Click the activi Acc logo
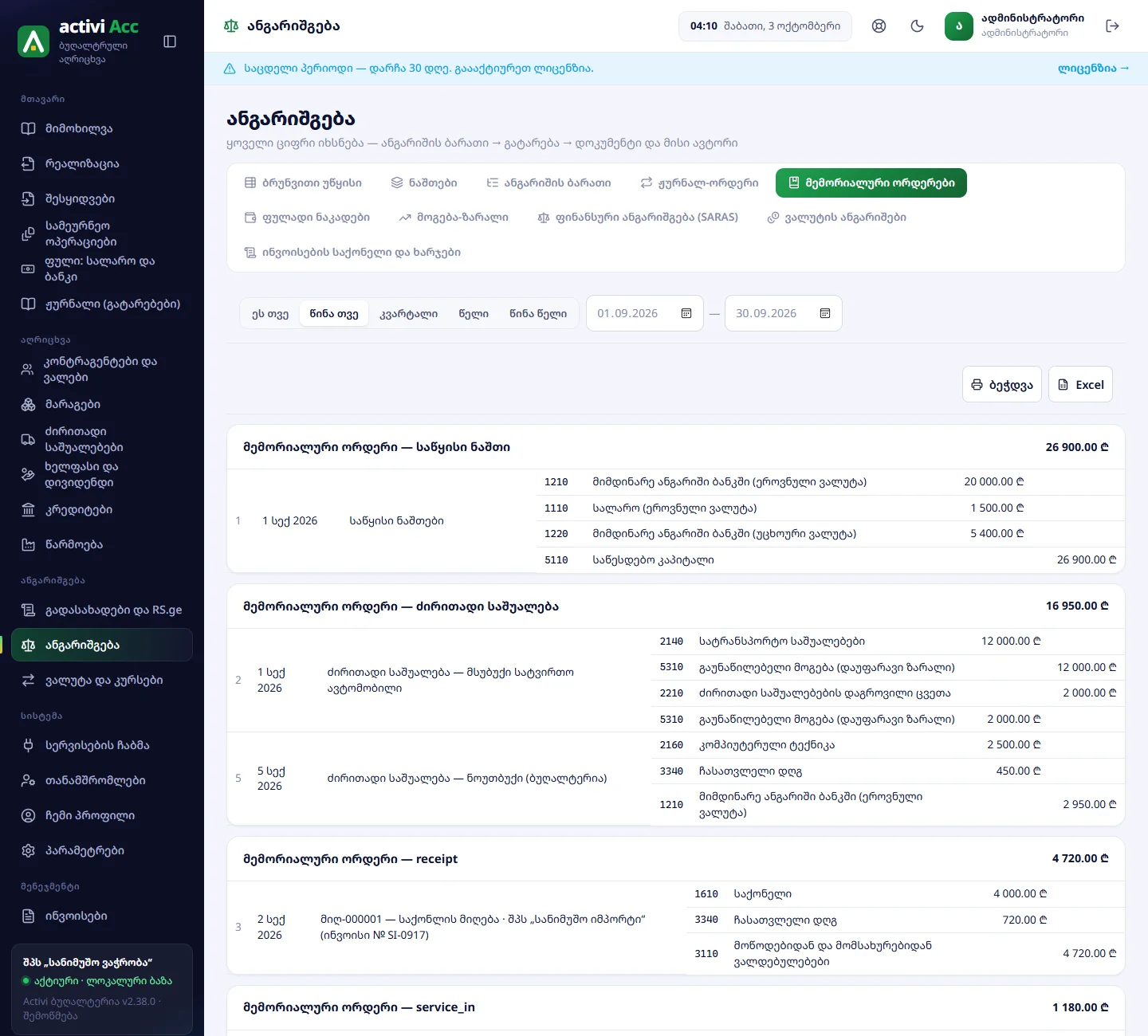The height and width of the screenshot is (1036, 1148). [33, 41]
